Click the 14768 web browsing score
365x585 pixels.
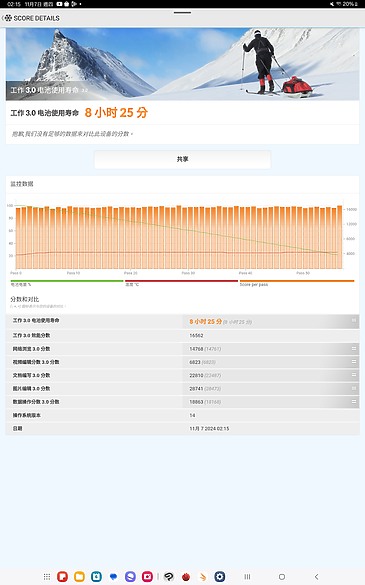pos(196,349)
